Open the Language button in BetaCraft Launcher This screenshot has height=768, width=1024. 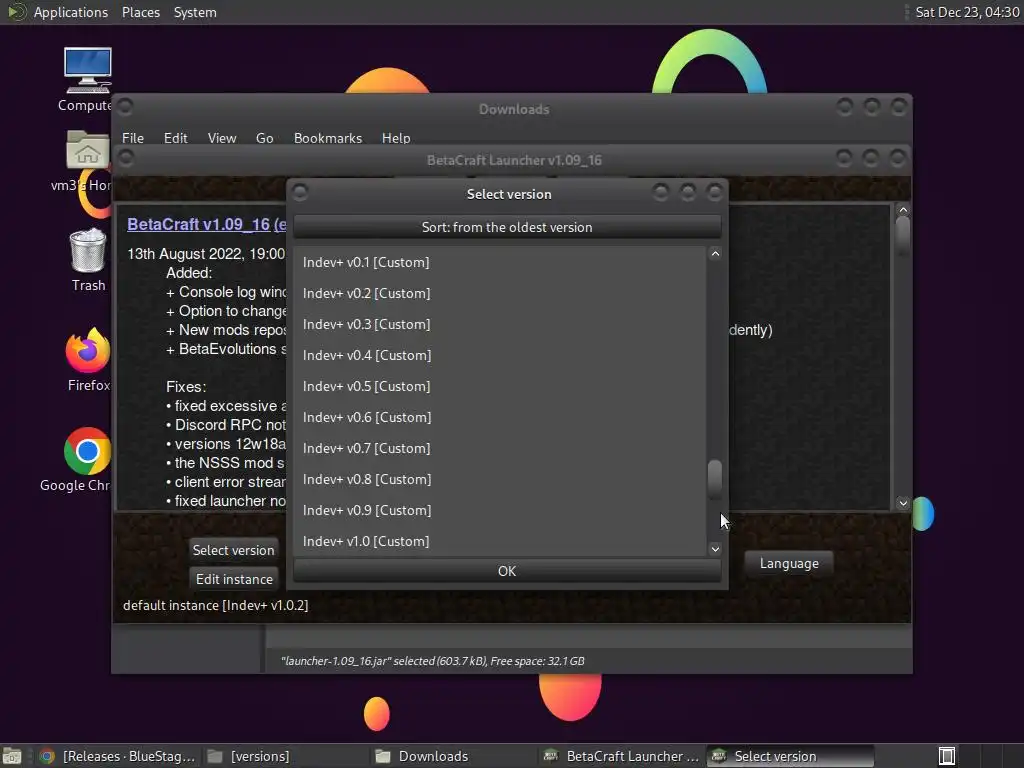[789, 564]
